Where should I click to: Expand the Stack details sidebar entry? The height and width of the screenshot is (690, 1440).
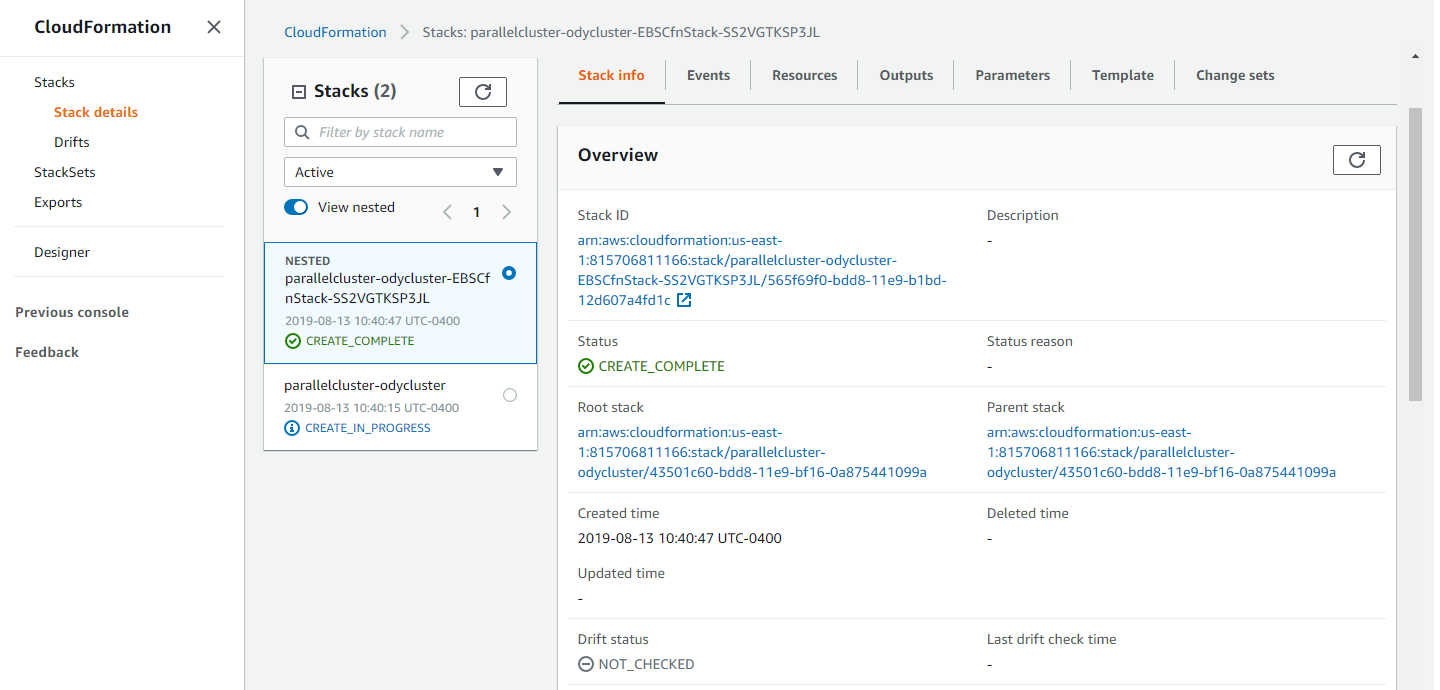95,111
